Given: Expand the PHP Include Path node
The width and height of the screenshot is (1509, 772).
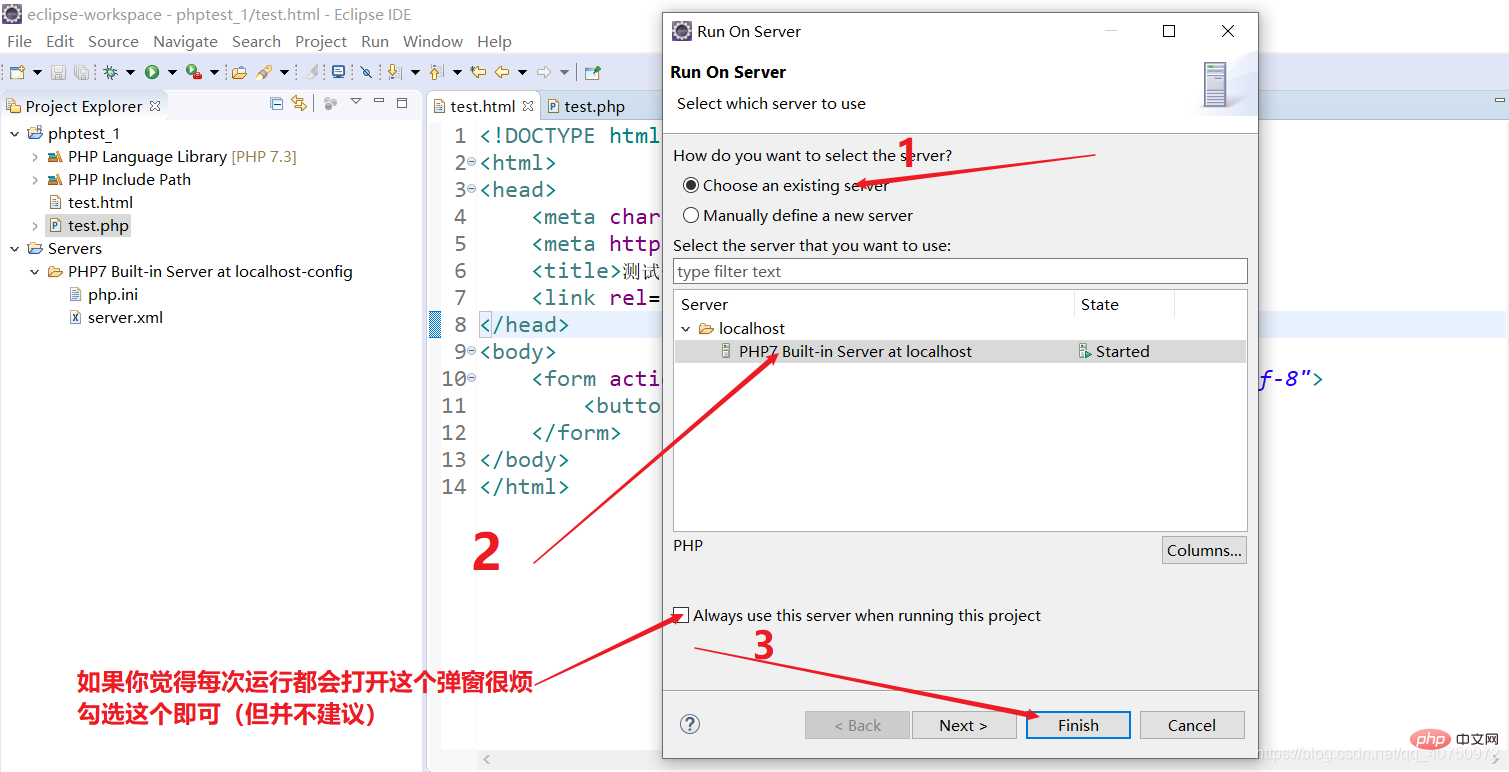Looking at the screenshot, I should click(35, 180).
